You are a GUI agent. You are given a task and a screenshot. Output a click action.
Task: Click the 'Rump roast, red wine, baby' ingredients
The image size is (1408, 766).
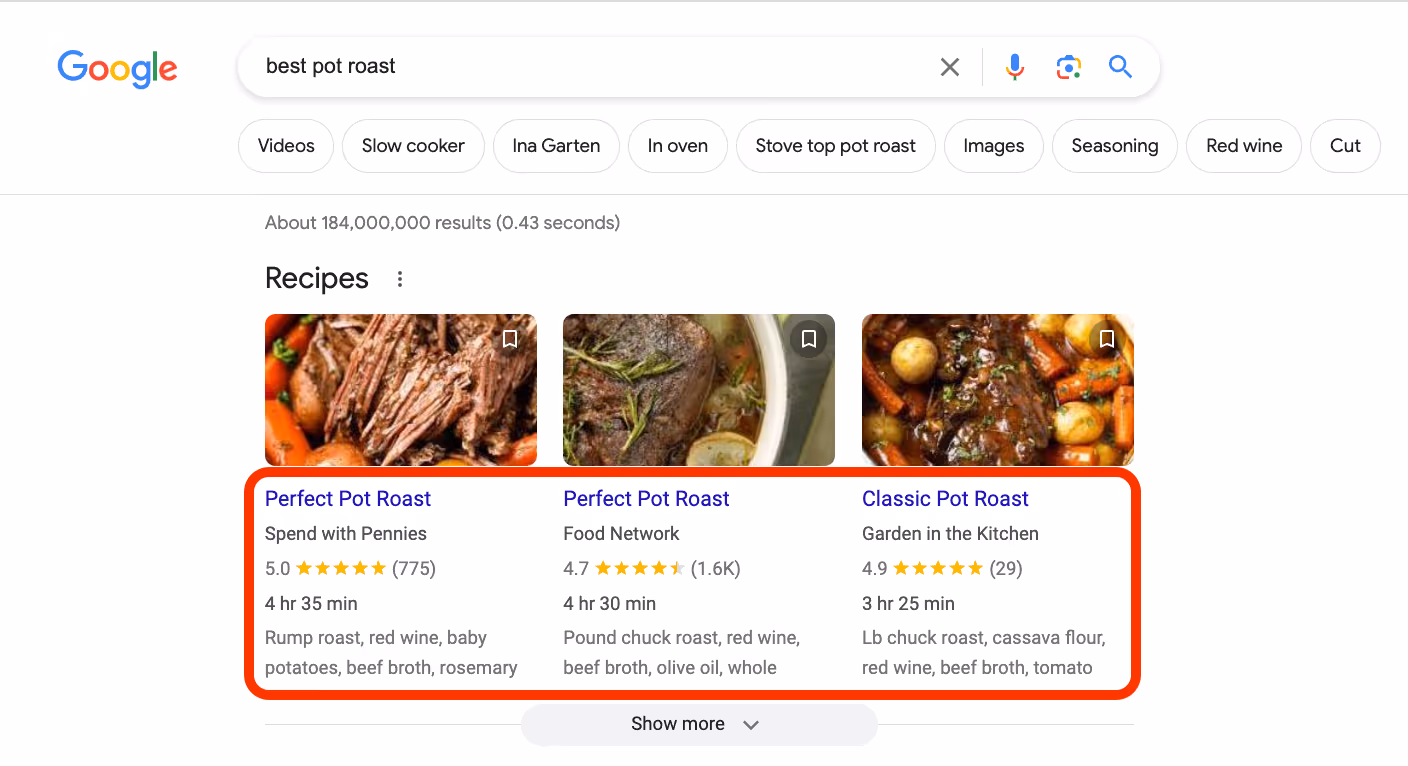click(391, 653)
